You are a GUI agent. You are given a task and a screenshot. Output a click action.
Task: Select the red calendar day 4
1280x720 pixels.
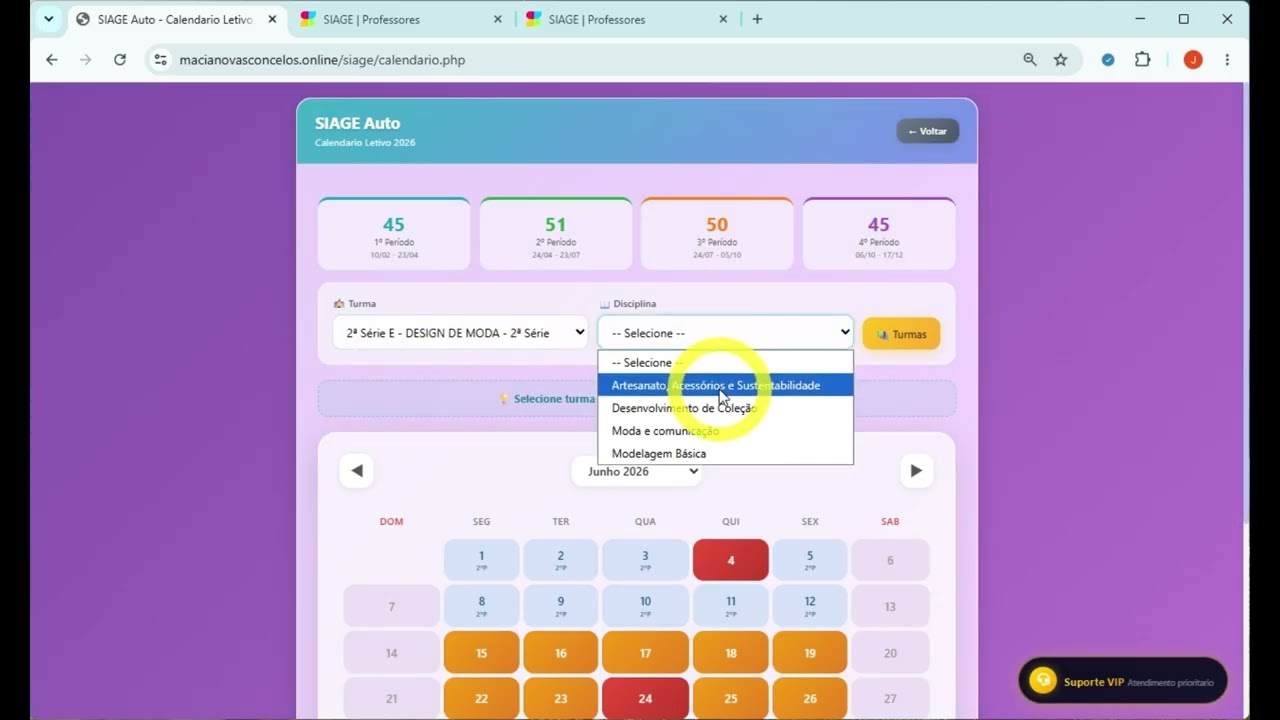click(x=731, y=560)
